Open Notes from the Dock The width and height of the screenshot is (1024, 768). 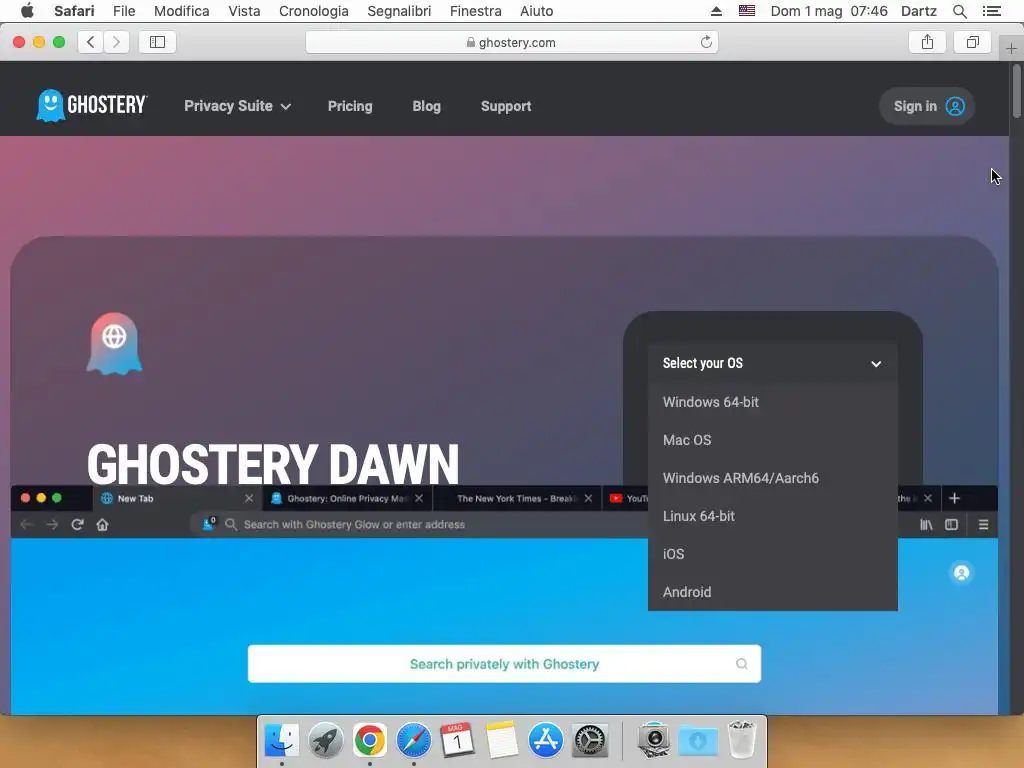[502, 740]
